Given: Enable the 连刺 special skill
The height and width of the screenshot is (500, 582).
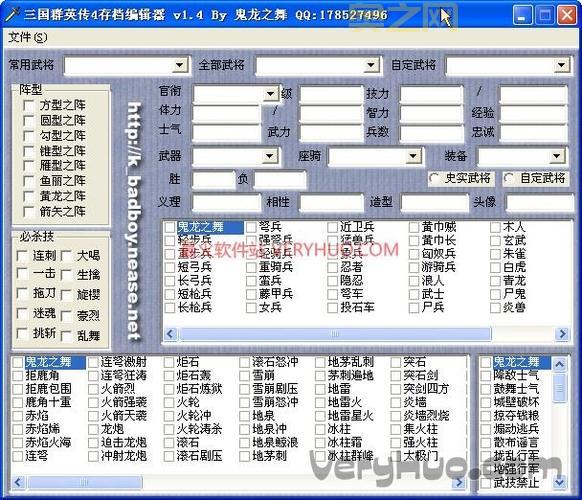Looking at the screenshot, I should (22, 256).
